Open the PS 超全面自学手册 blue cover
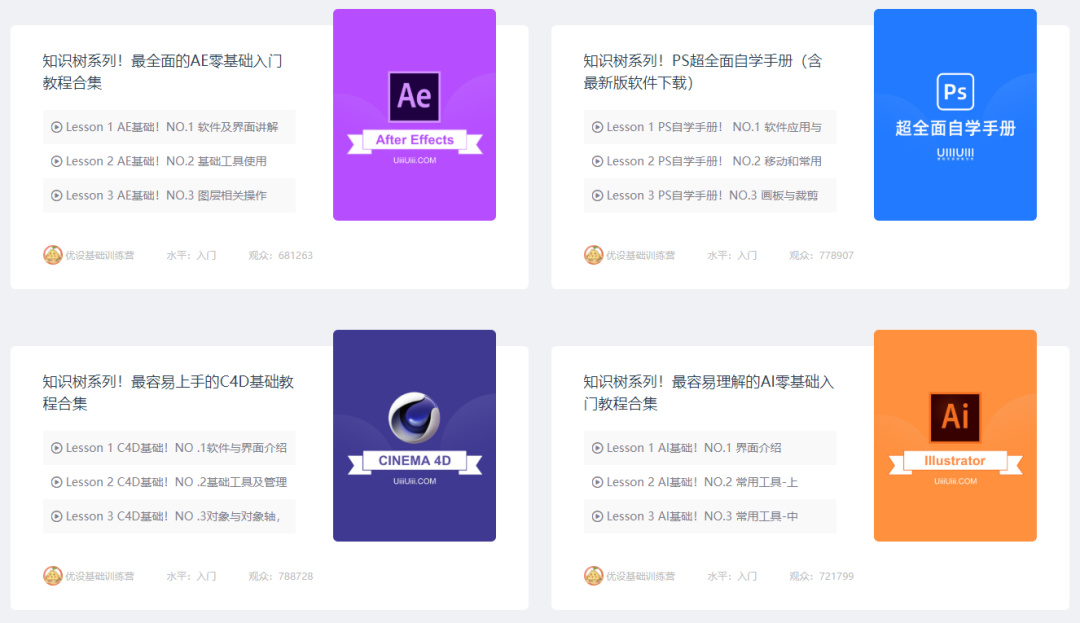Viewport: 1080px width, 623px height. 955,114
